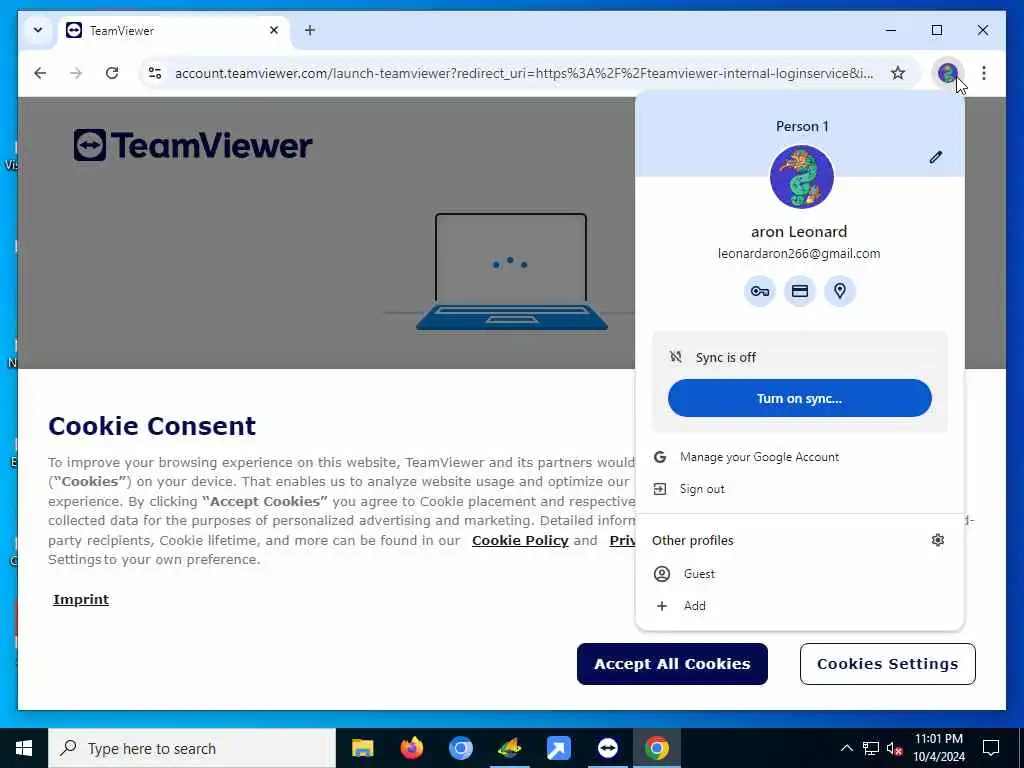The height and width of the screenshot is (768, 1024).
Task: Select the TeamViewer browser tab
Action: tap(175, 30)
